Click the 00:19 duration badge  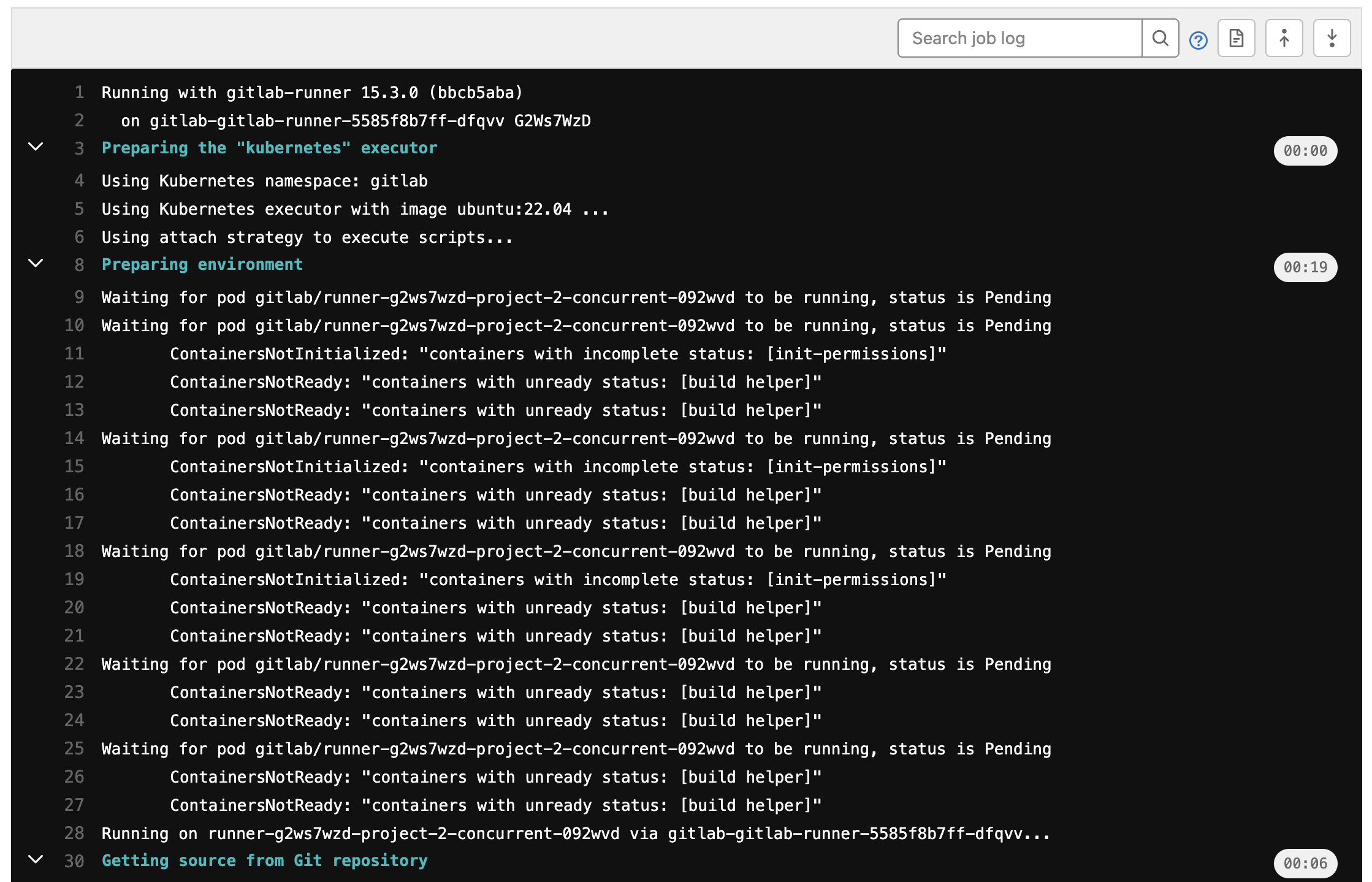(x=1305, y=267)
